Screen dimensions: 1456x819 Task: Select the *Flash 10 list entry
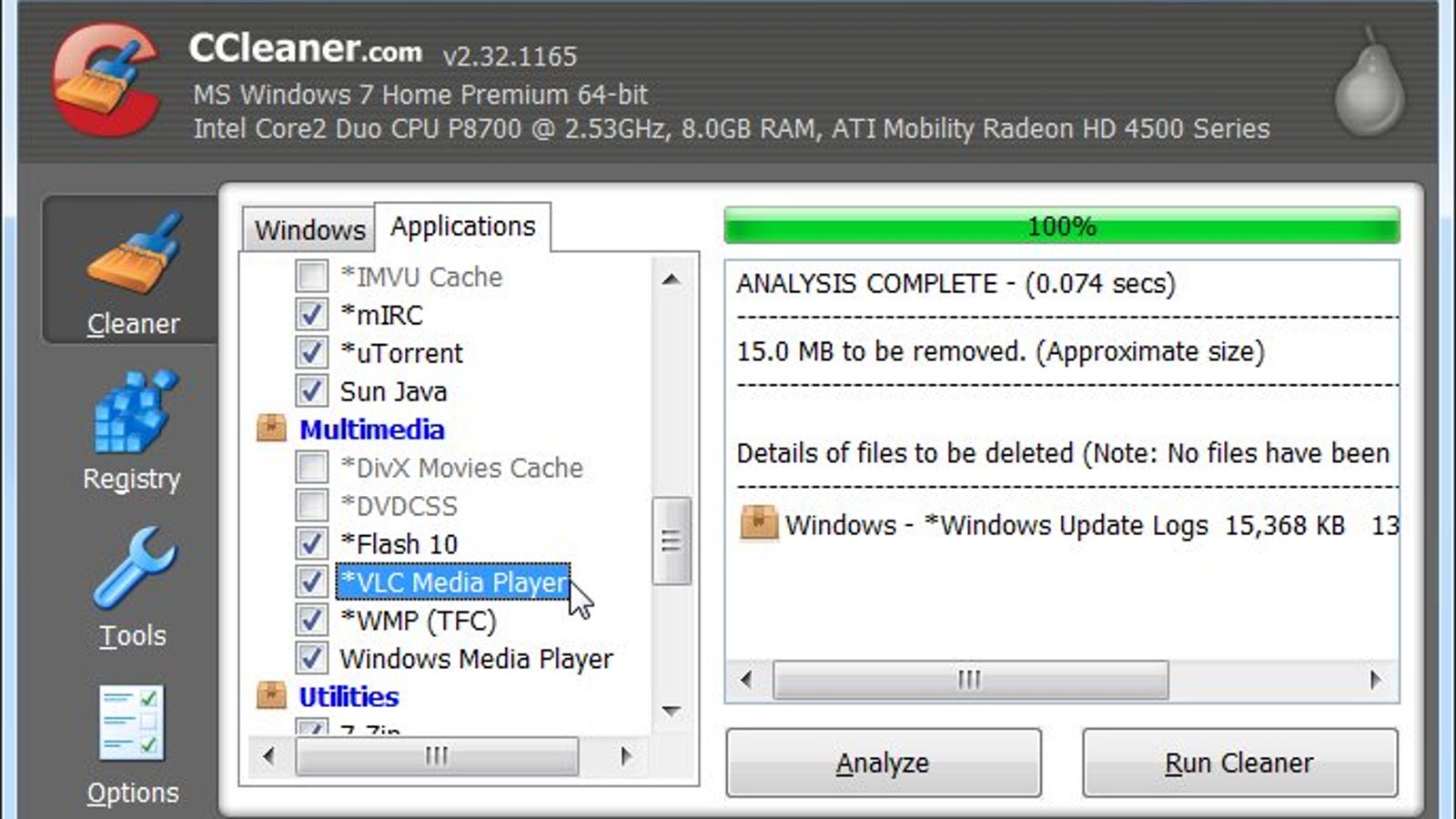click(x=399, y=544)
